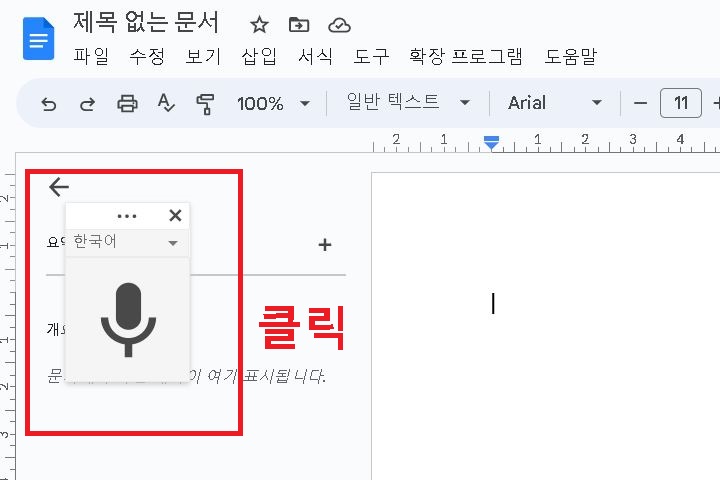Open the 한국어 language dropdown
This screenshot has width=720, height=480.
(127, 242)
